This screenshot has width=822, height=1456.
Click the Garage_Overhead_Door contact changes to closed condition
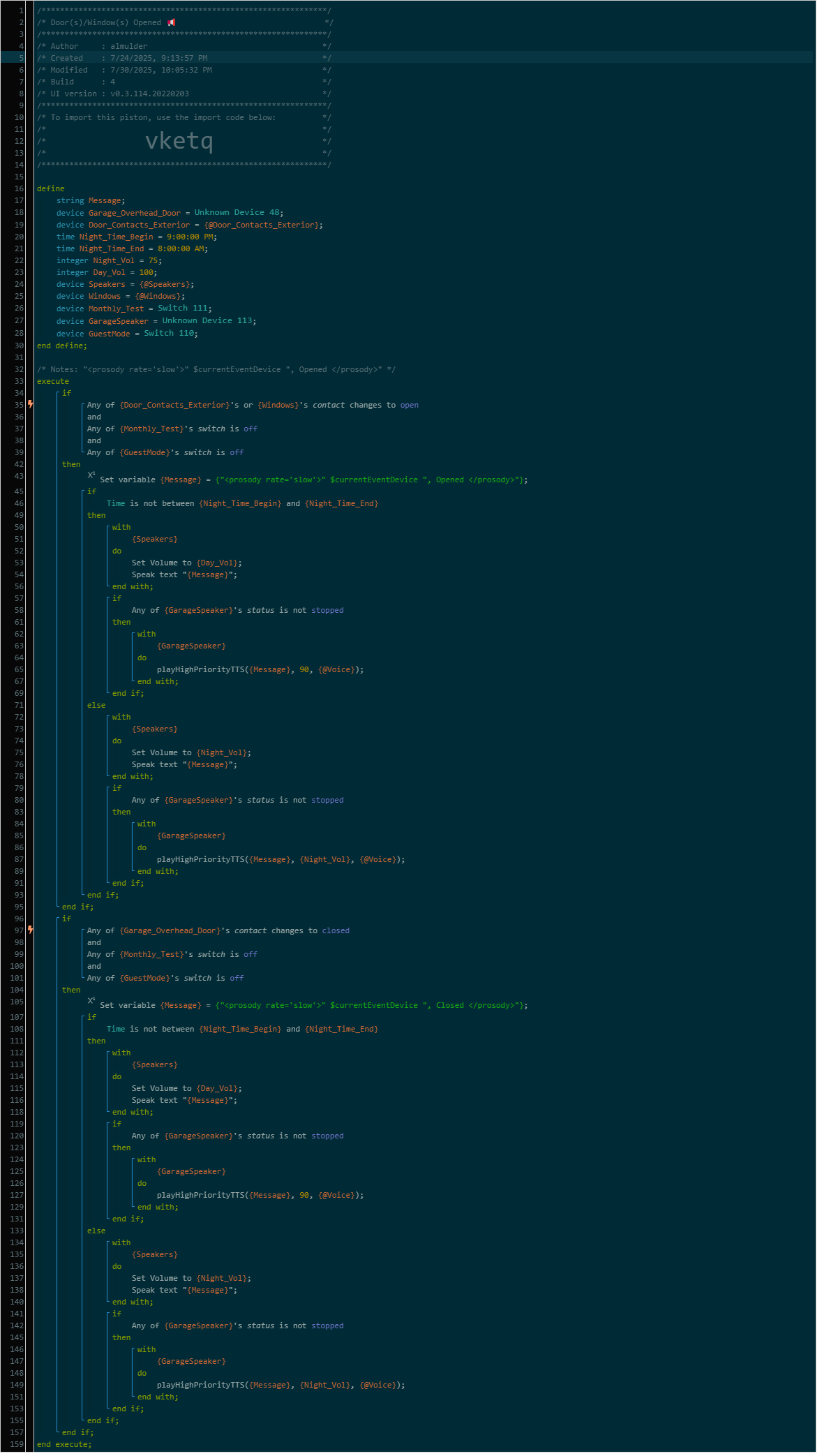[x=218, y=930]
